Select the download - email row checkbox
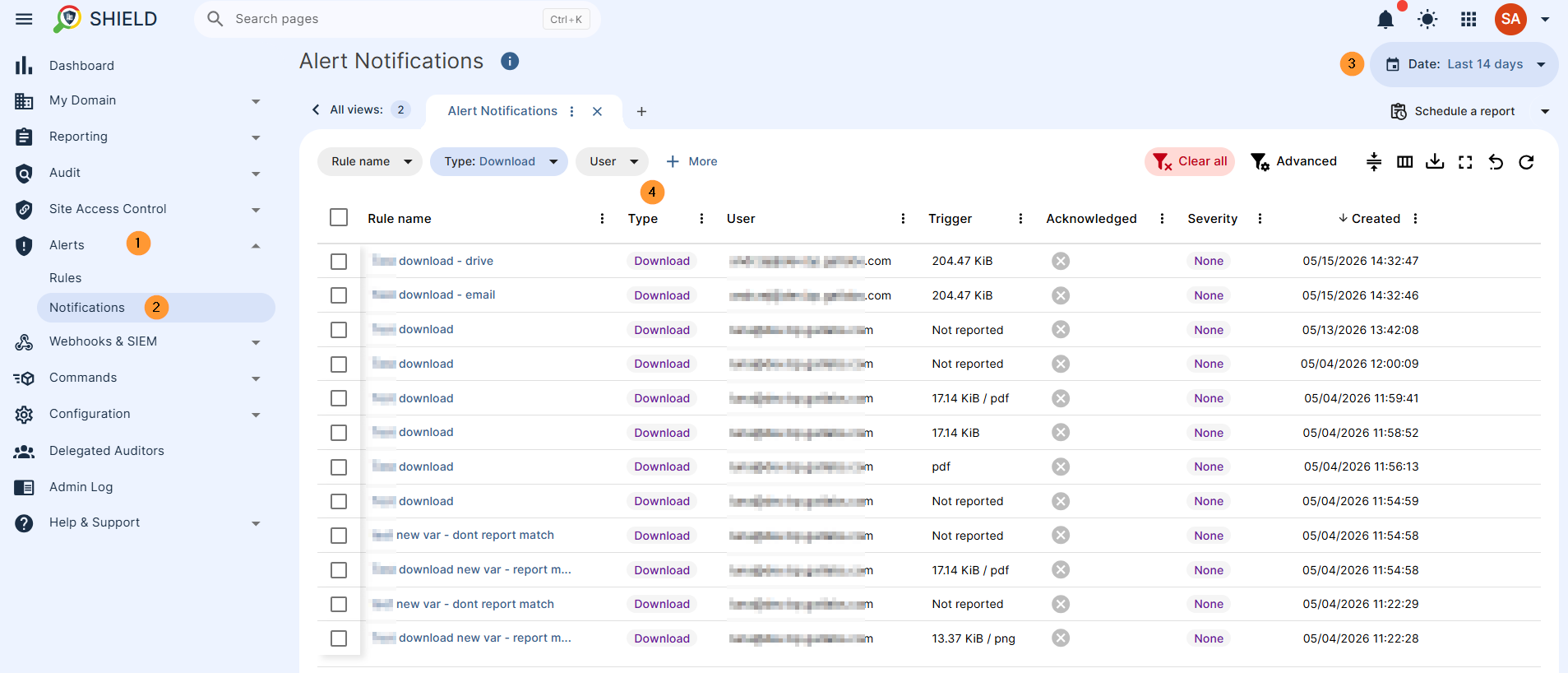 (339, 295)
